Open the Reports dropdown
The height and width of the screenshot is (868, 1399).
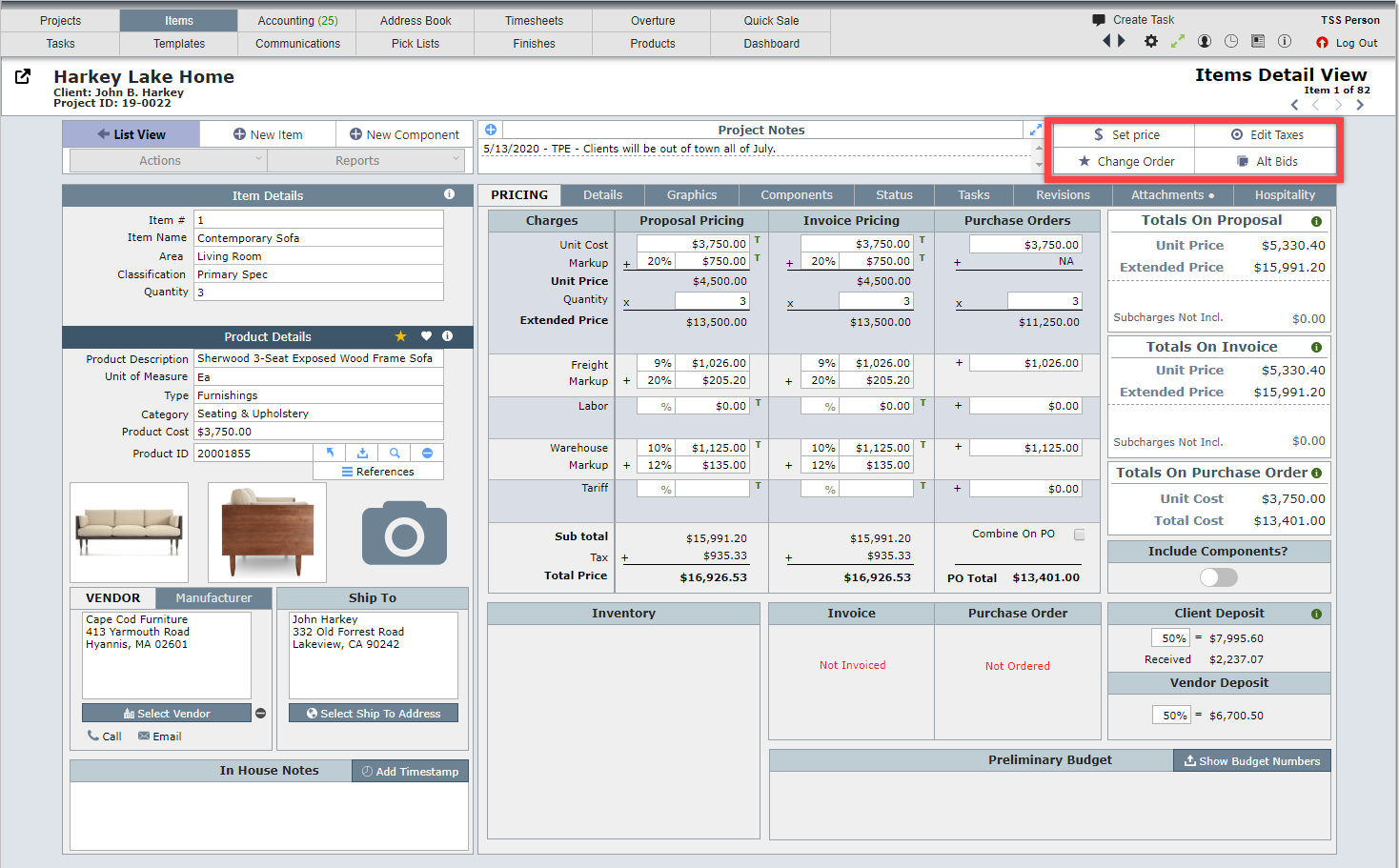coord(366,161)
